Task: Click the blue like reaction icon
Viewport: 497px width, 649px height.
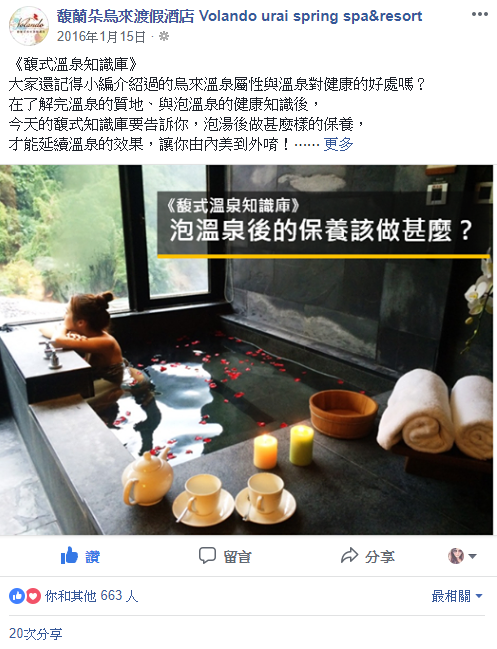Action: 17,596
